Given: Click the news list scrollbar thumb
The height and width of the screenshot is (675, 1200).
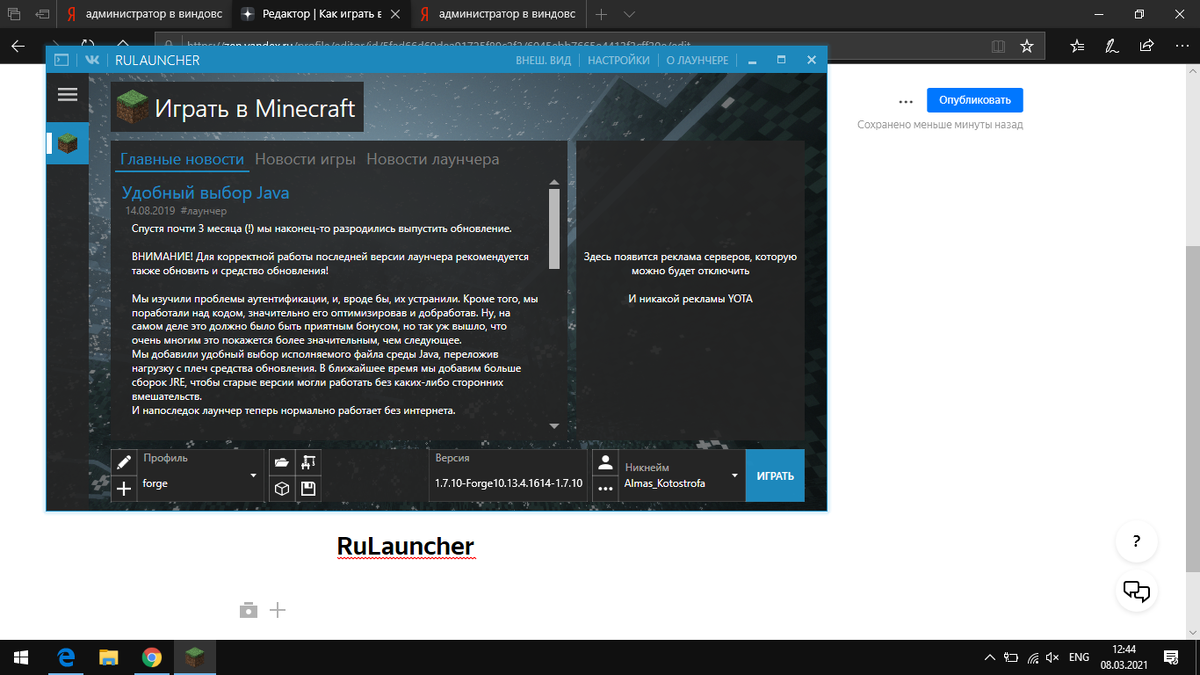Looking at the screenshot, I should click(x=554, y=229).
